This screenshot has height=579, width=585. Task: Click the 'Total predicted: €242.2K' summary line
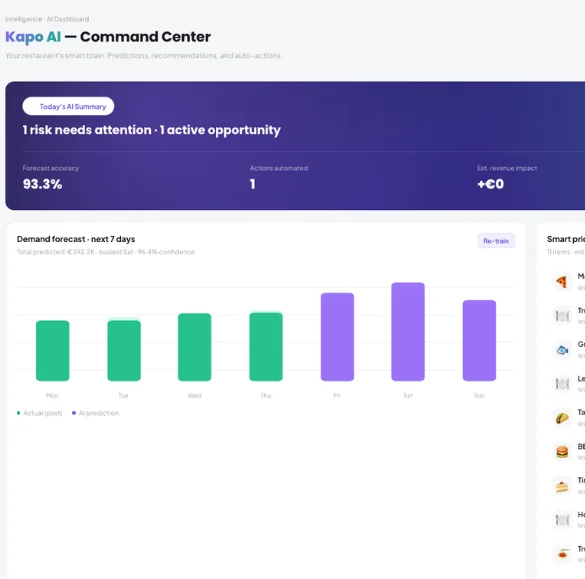point(106,252)
